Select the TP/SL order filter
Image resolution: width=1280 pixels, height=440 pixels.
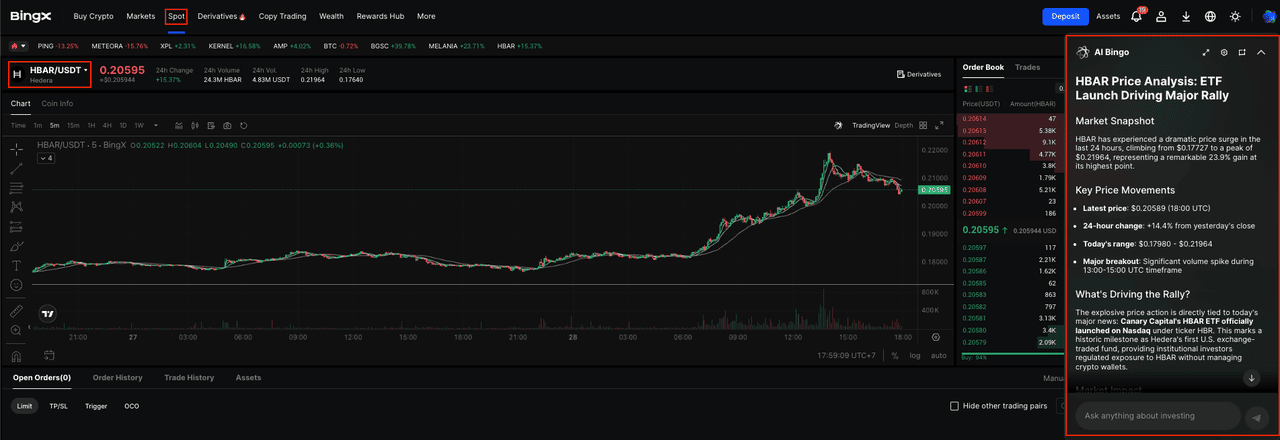59,406
